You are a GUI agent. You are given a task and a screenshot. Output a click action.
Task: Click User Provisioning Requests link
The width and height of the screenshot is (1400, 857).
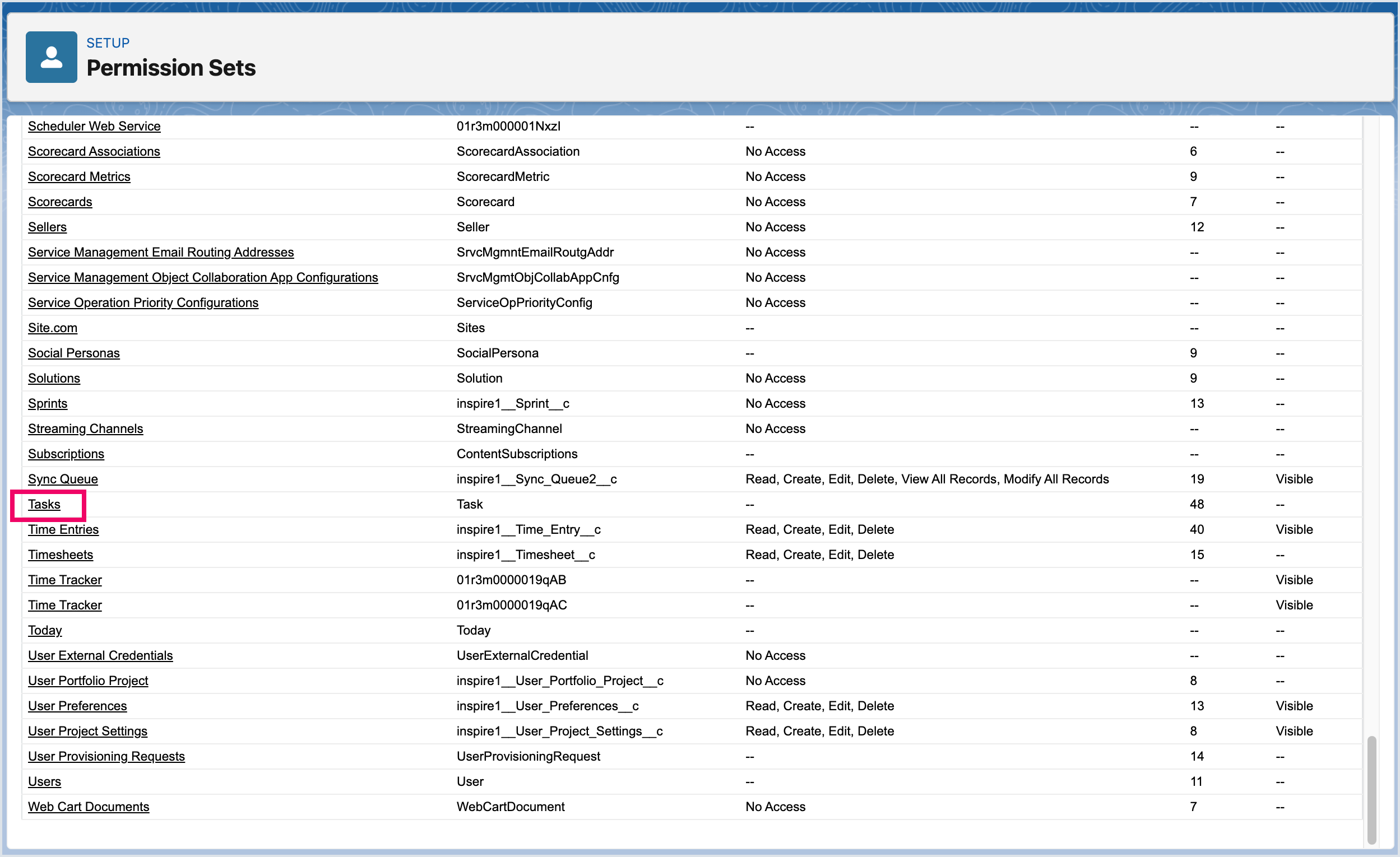(x=107, y=756)
